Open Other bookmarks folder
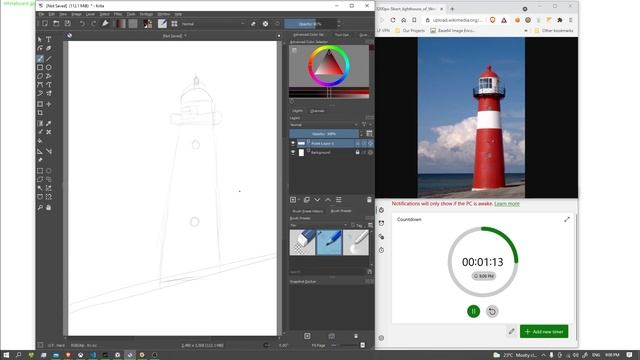 [x=553, y=31]
